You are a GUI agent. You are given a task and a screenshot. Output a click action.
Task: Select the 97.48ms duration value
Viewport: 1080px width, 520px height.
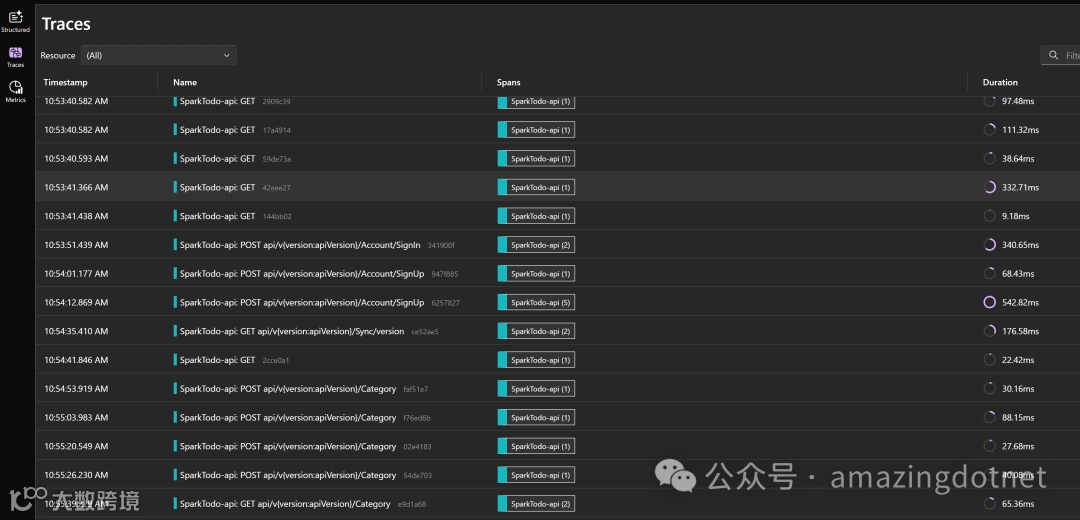[x=1018, y=101]
